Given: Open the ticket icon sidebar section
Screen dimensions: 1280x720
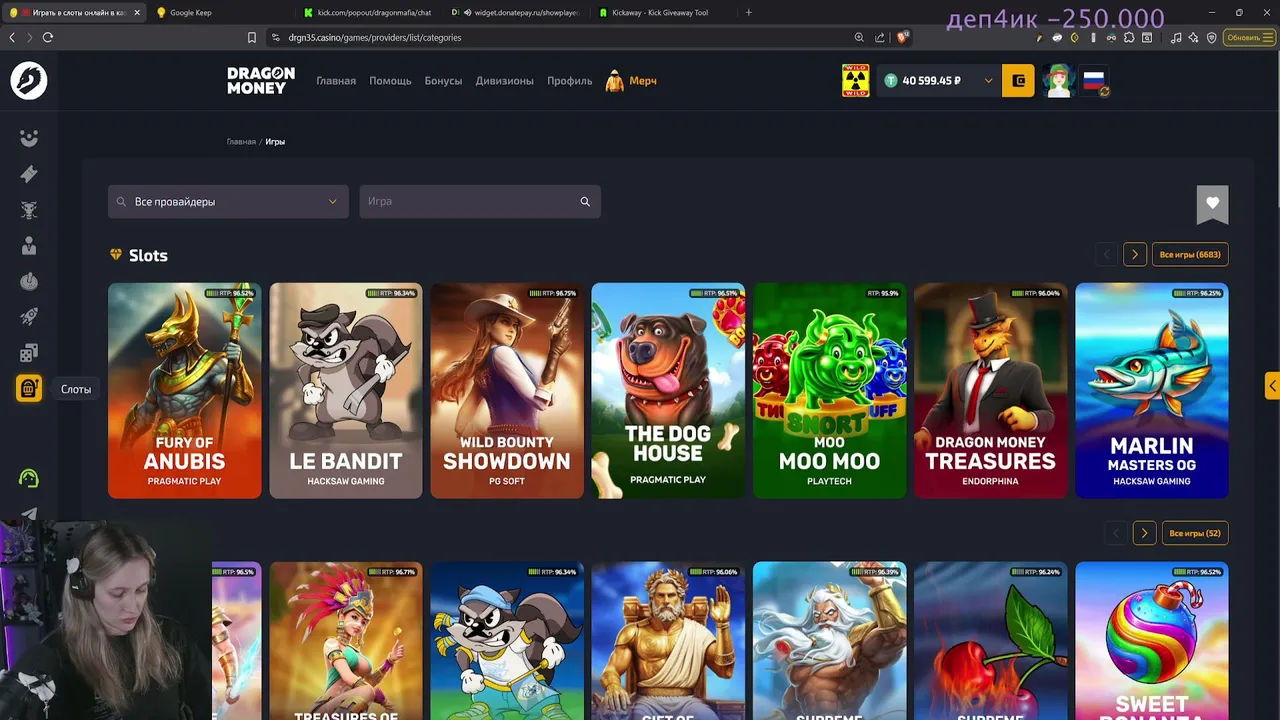Looking at the screenshot, I should click(29, 174).
